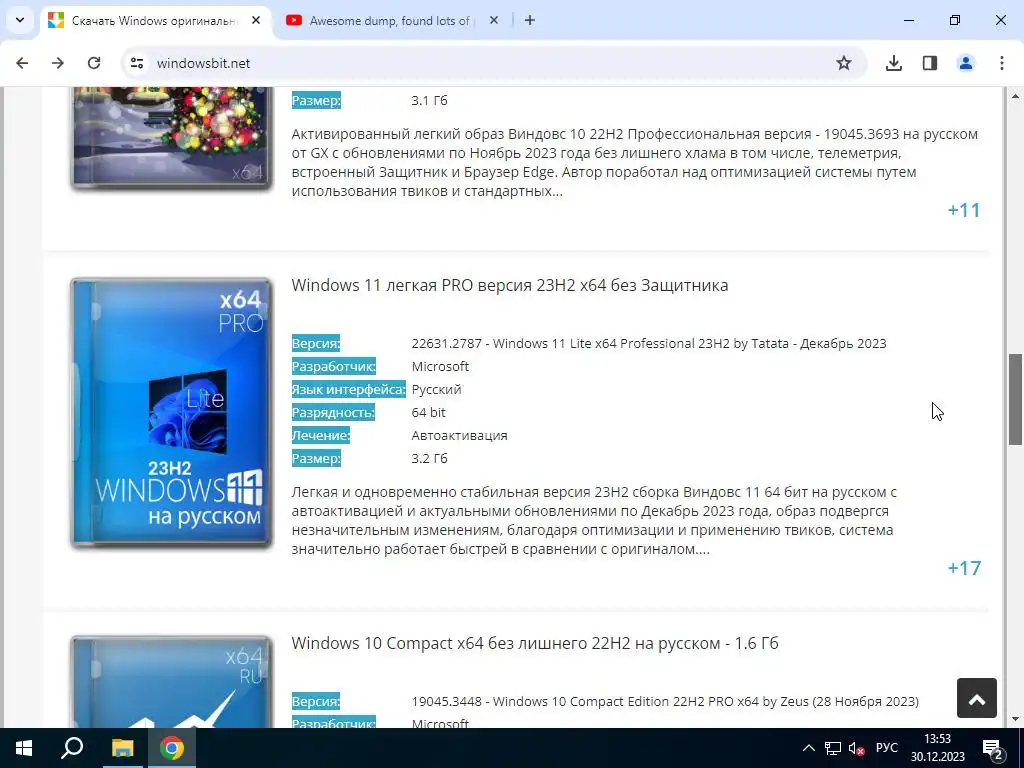The image size is (1024, 768).
Task: Click 19045.3448 Windows 10 Compact Edition version text
Action: 665,701
